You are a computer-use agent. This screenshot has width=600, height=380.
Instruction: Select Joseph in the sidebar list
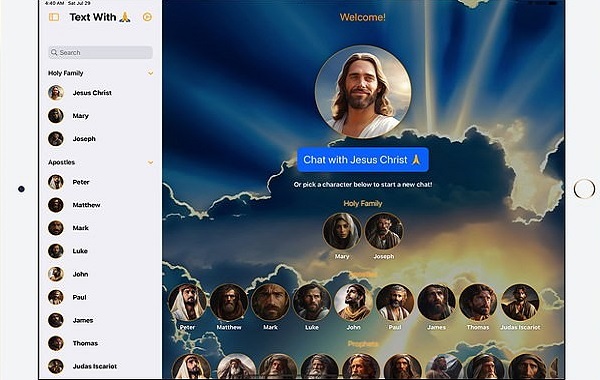point(100,139)
